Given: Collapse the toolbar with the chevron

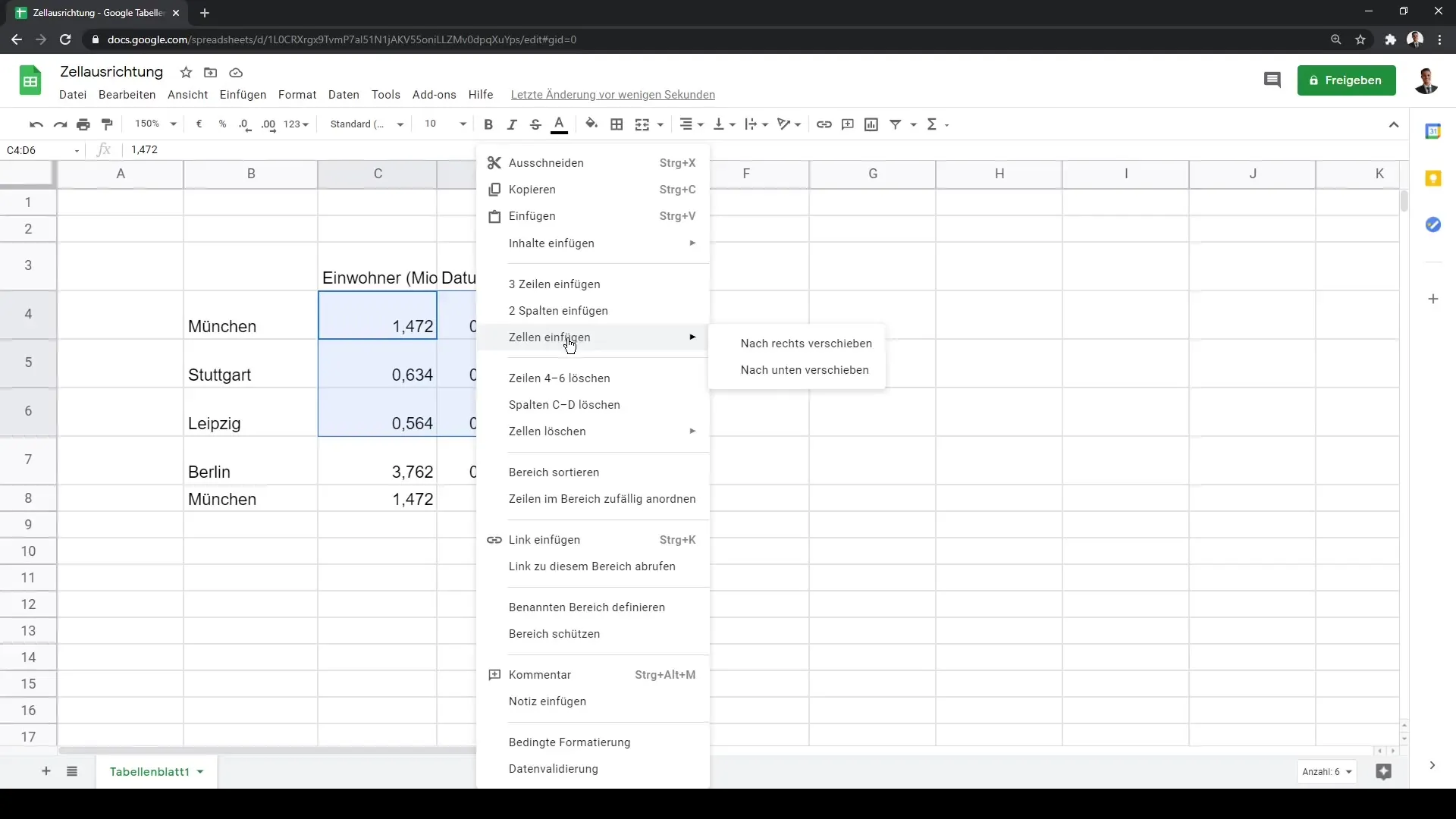Looking at the screenshot, I should (1394, 124).
